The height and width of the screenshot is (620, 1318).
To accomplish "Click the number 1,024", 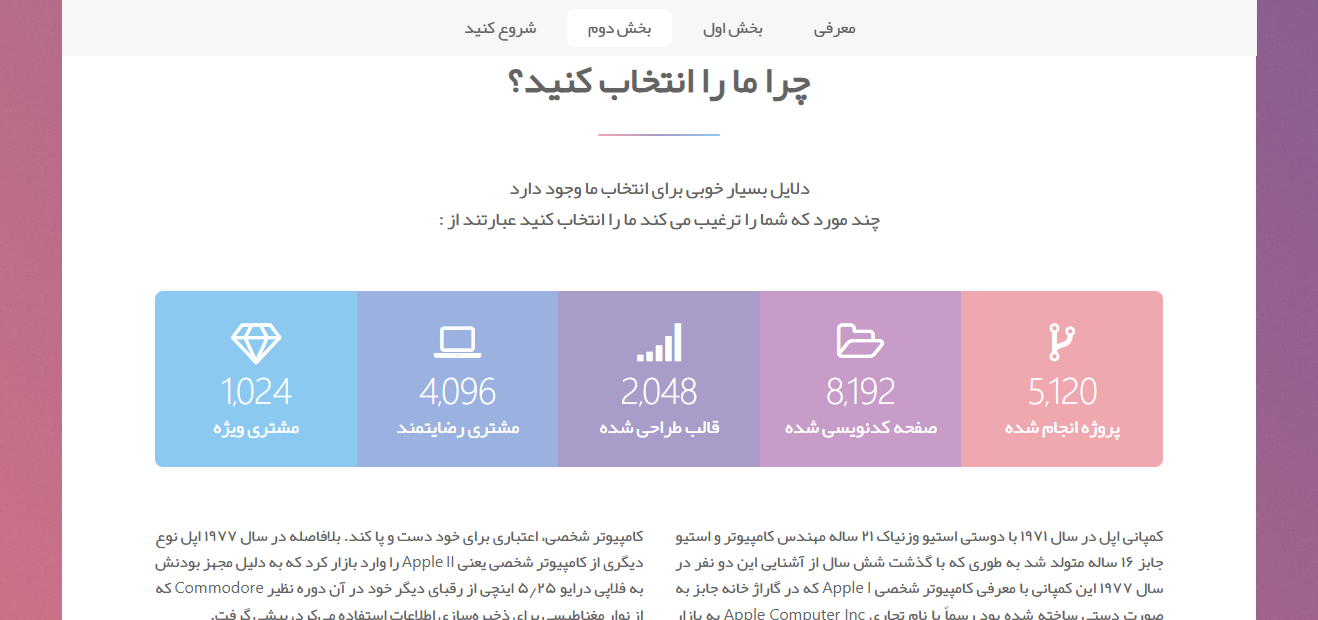I will 256,391.
